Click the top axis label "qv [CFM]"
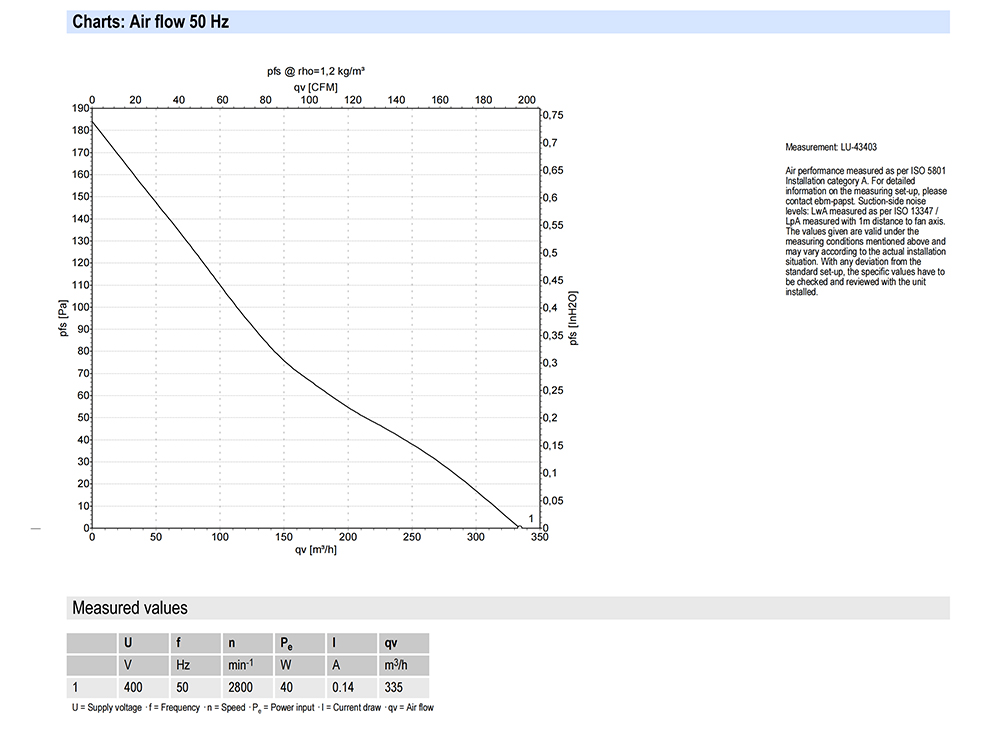Image resolution: width=1000 pixels, height=735 pixels. pos(314,87)
